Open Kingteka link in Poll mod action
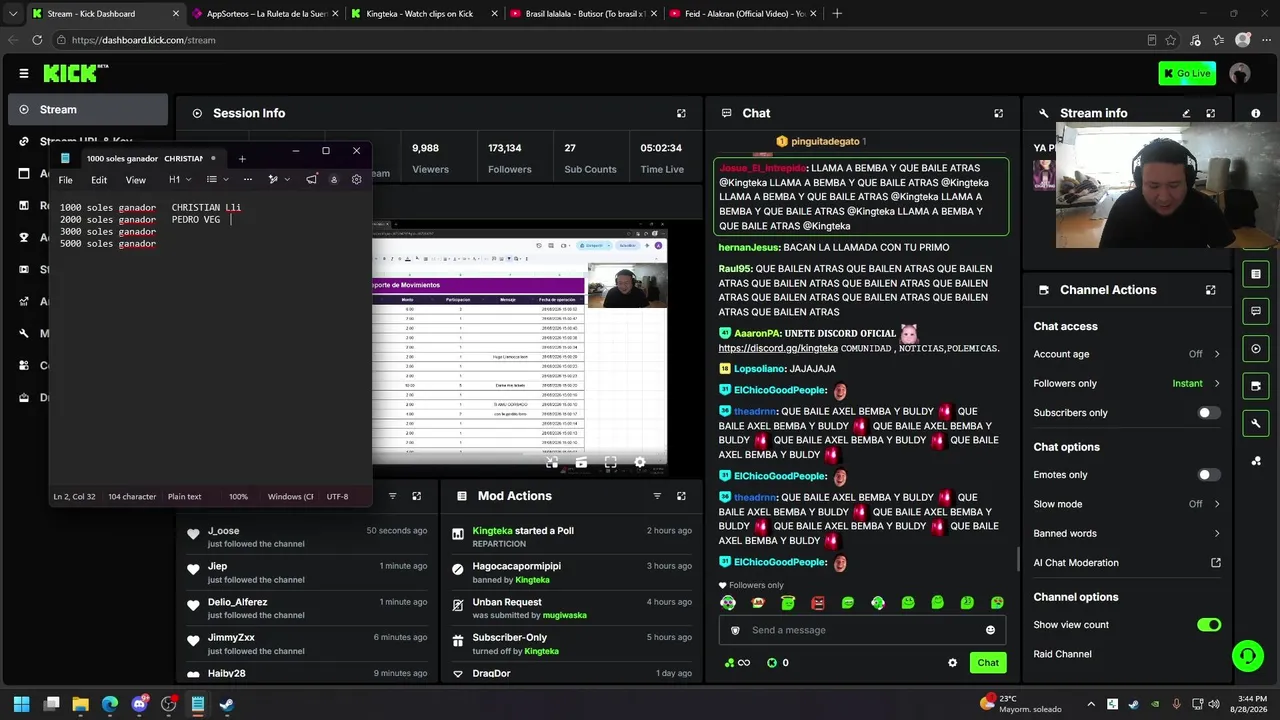 click(x=492, y=531)
